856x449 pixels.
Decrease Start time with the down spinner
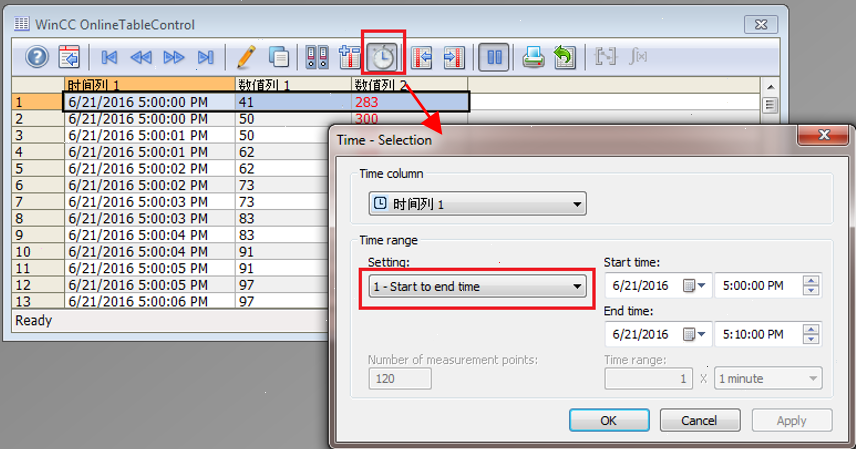(x=811, y=291)
